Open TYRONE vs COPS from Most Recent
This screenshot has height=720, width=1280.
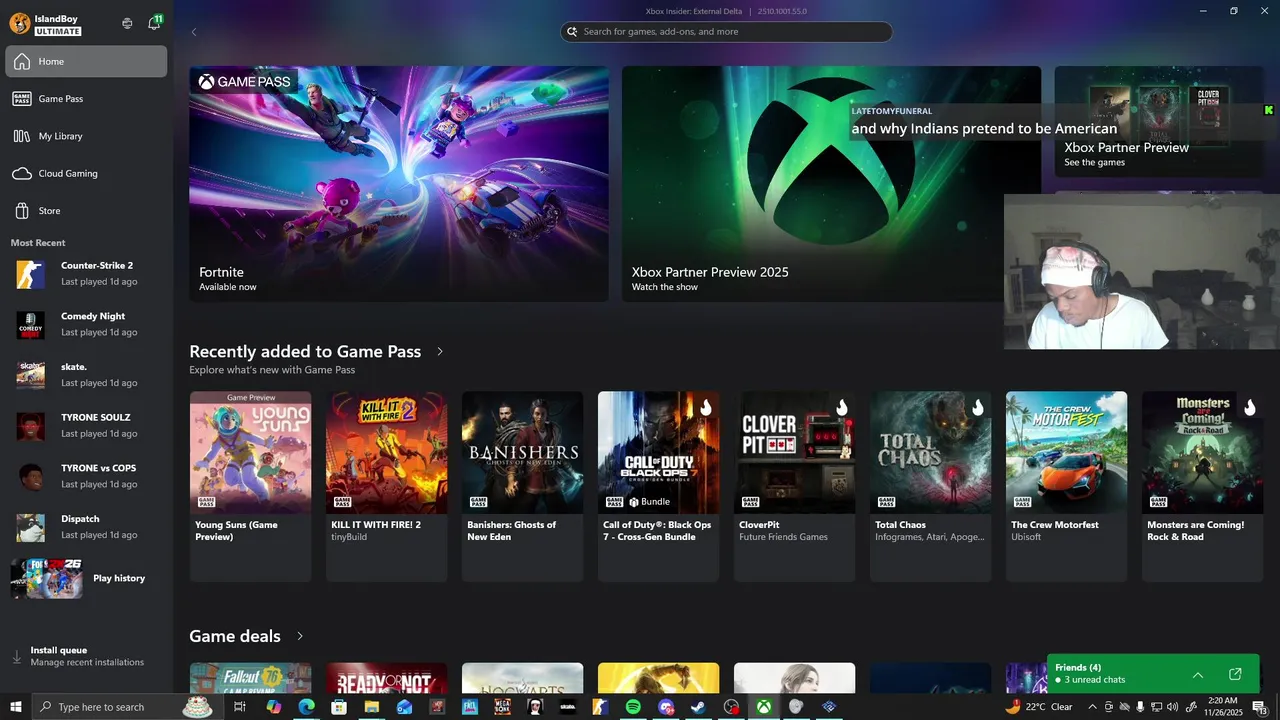click(86, 476)
